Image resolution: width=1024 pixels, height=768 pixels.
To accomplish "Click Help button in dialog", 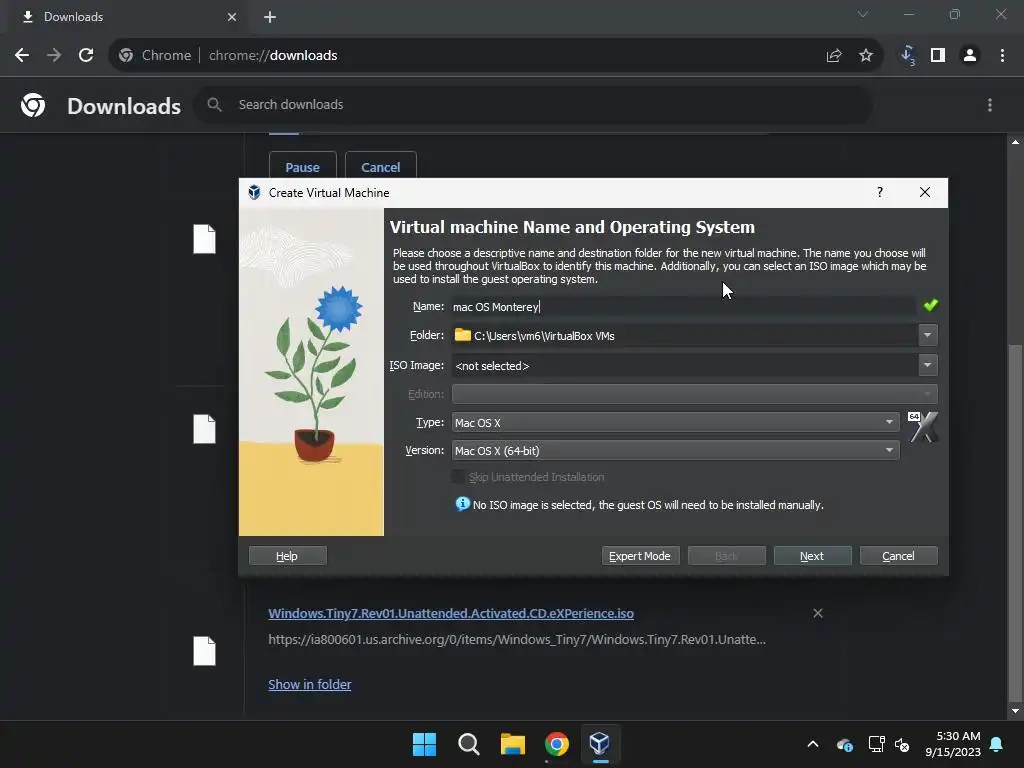I will click(x=287, y=556).
